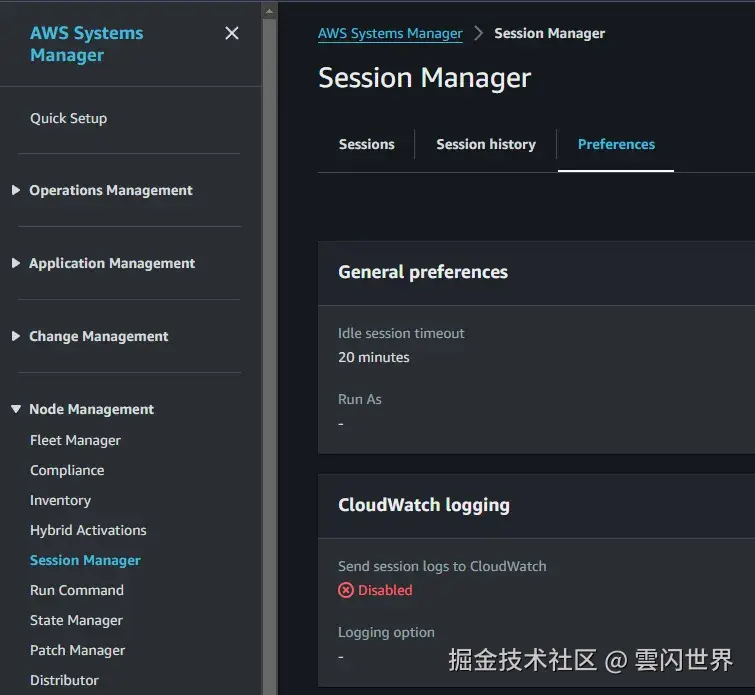Go to Fleet Manager
Screen dimensions: 755x695
[x=75, y=440]
